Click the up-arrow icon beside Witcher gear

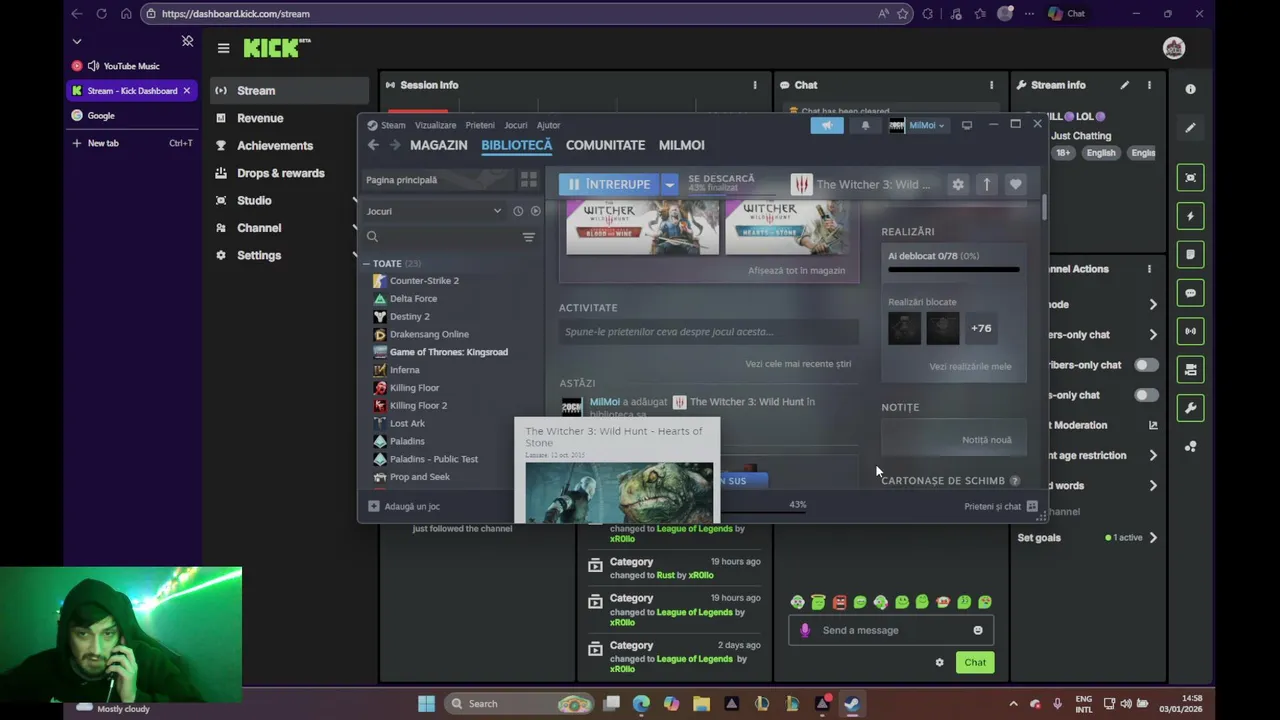coord(987,184)
